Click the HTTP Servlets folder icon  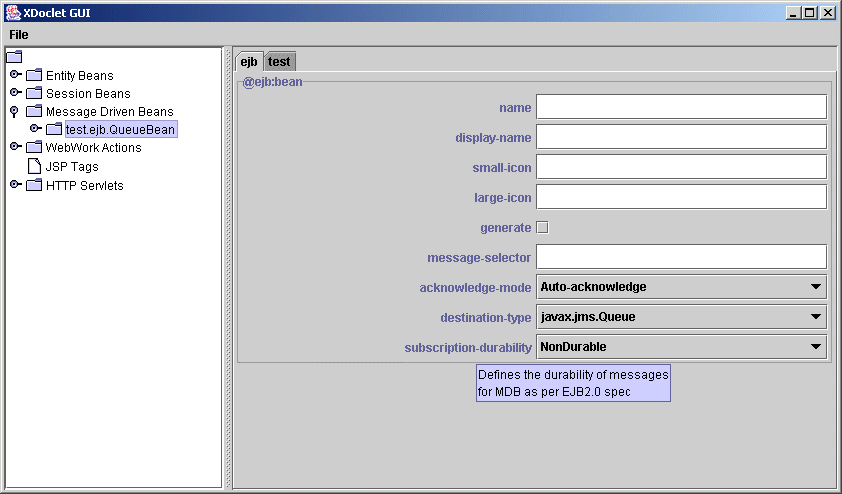34,185
